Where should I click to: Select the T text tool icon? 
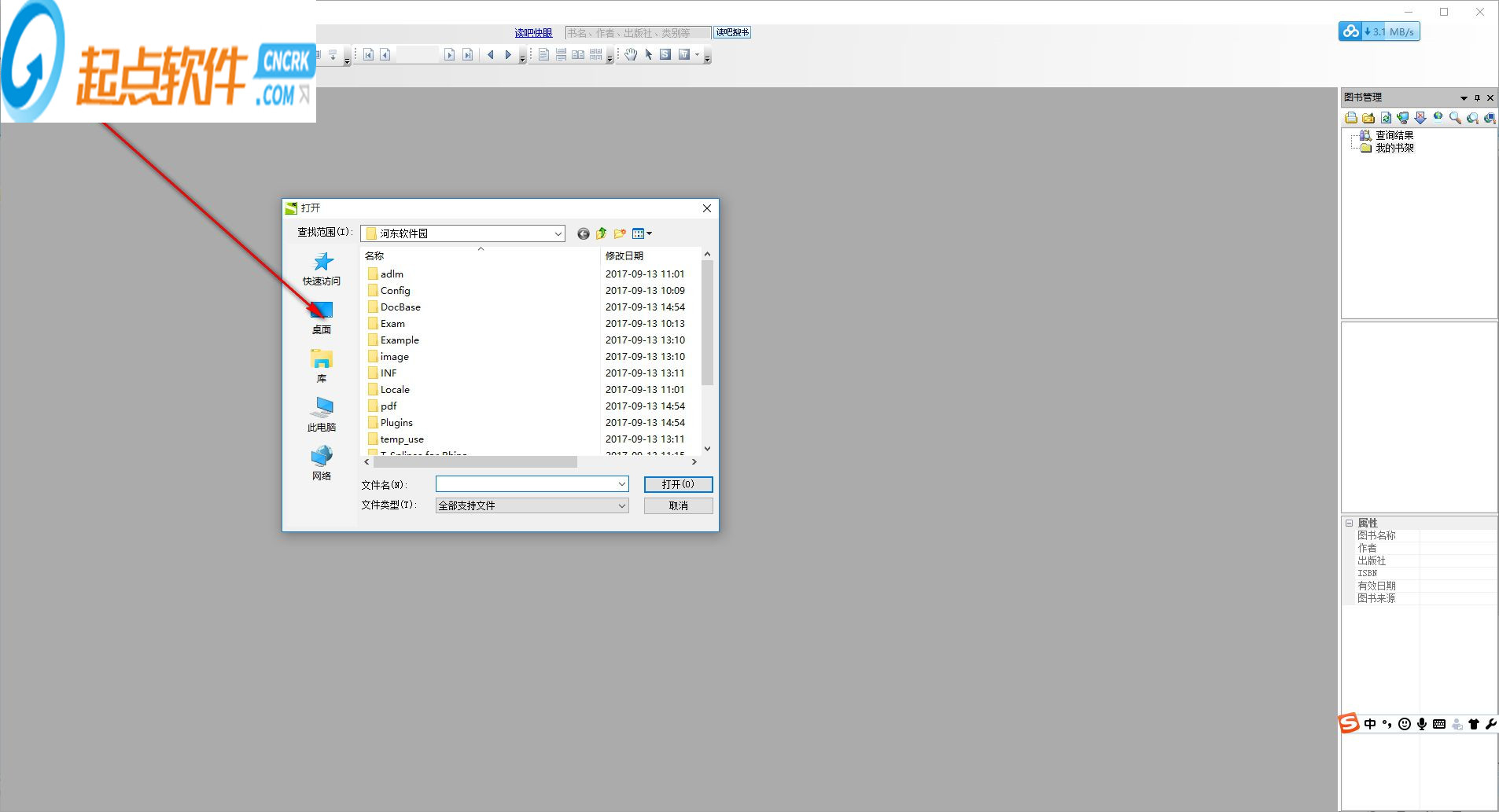tap(683, 54)
